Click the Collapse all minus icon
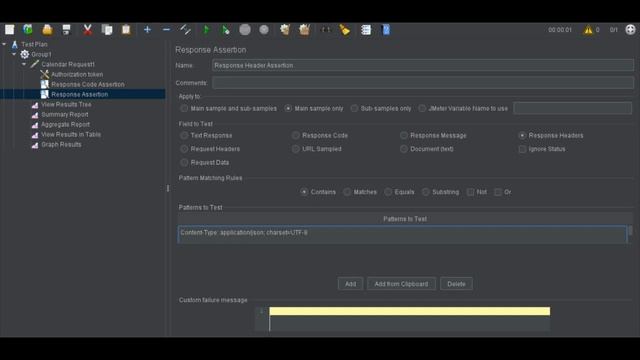 [x=166, y=29]
